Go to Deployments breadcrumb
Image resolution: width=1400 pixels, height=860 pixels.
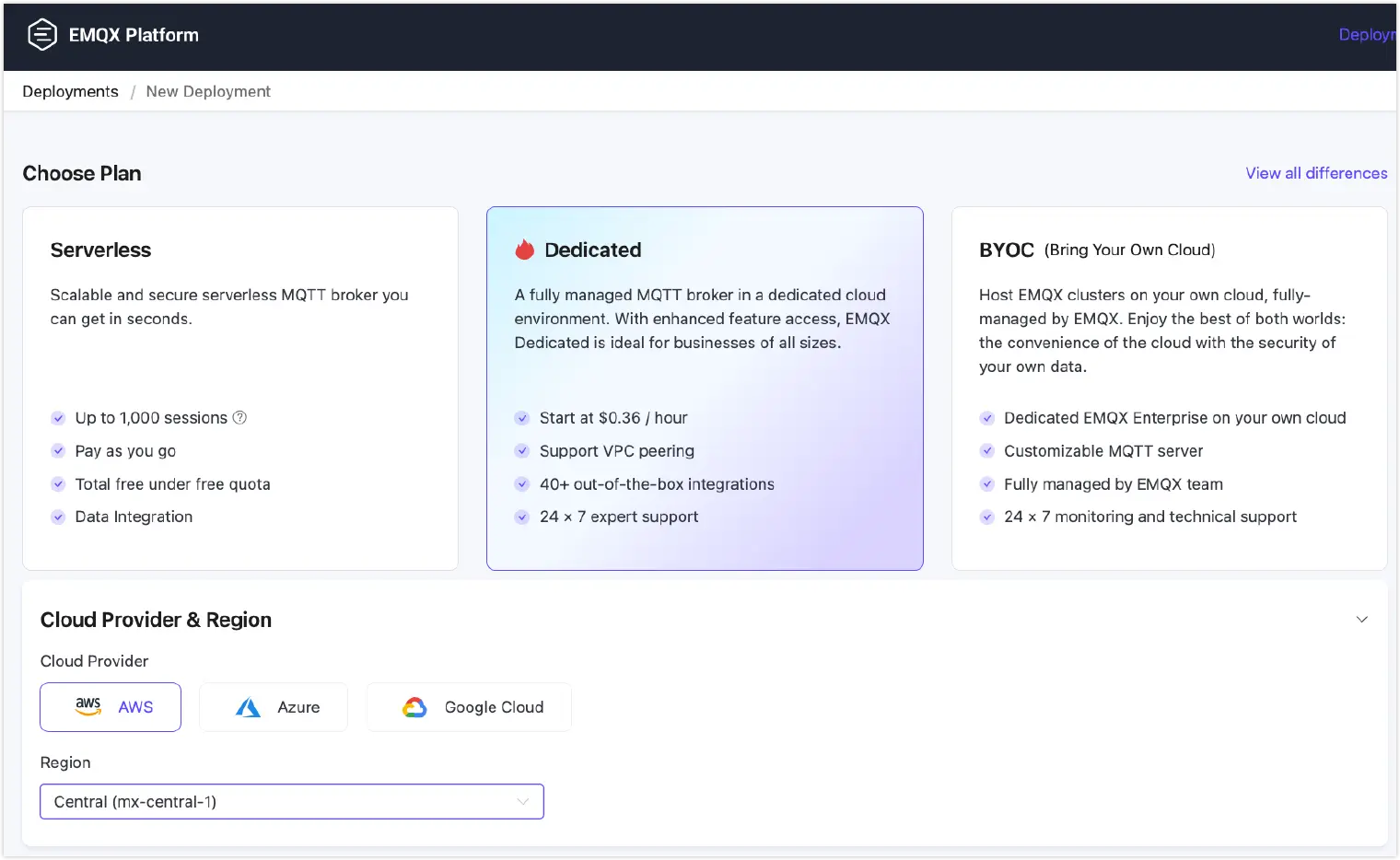70,91
